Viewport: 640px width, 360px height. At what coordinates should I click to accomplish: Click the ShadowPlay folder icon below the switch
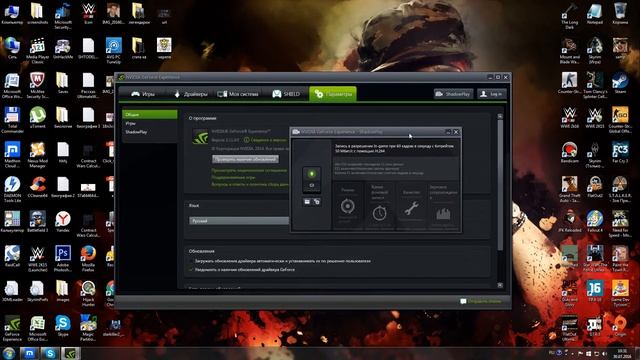pos(307,202)
